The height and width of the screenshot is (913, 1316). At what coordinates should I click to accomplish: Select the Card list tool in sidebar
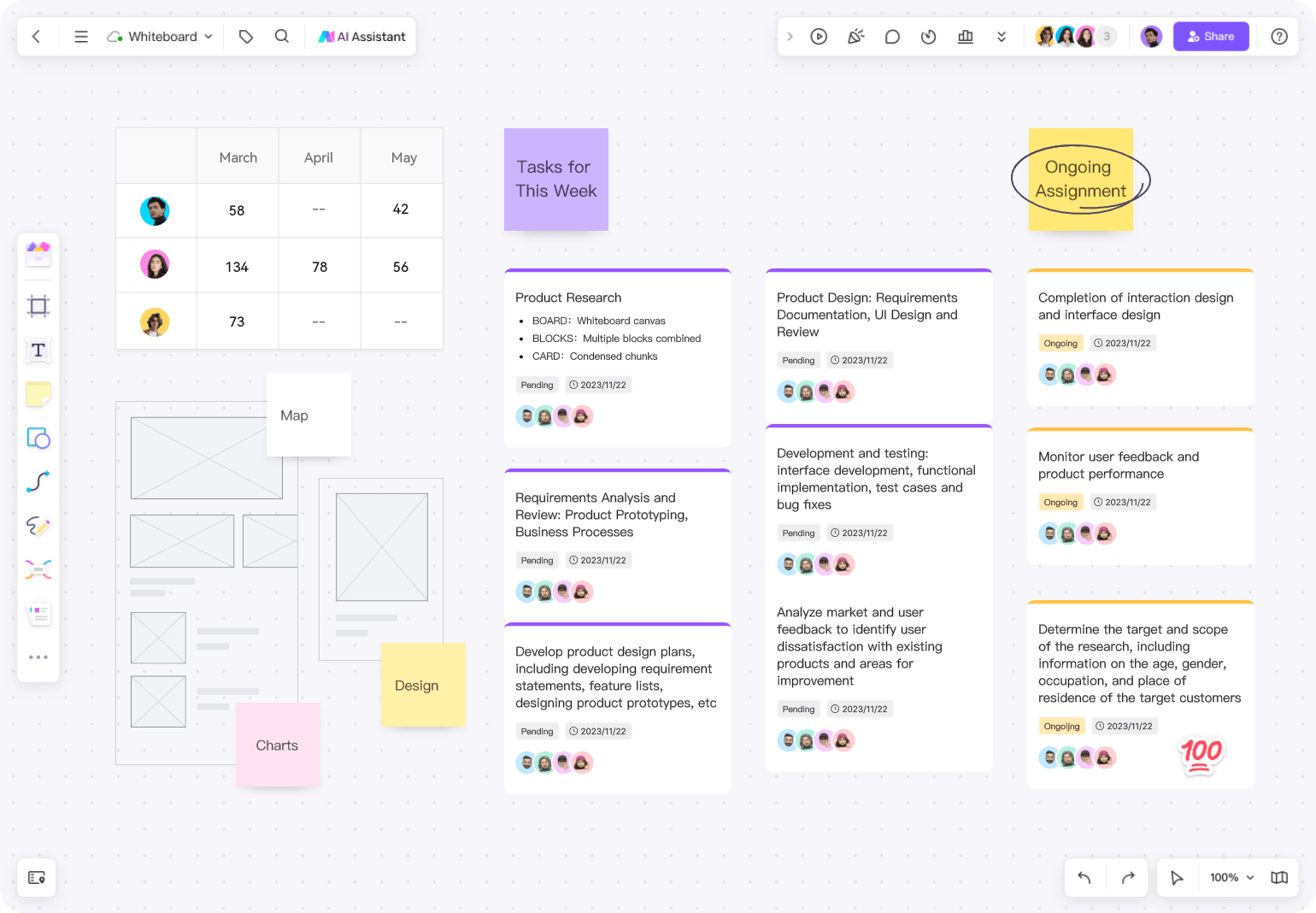(x=38, y=614)
